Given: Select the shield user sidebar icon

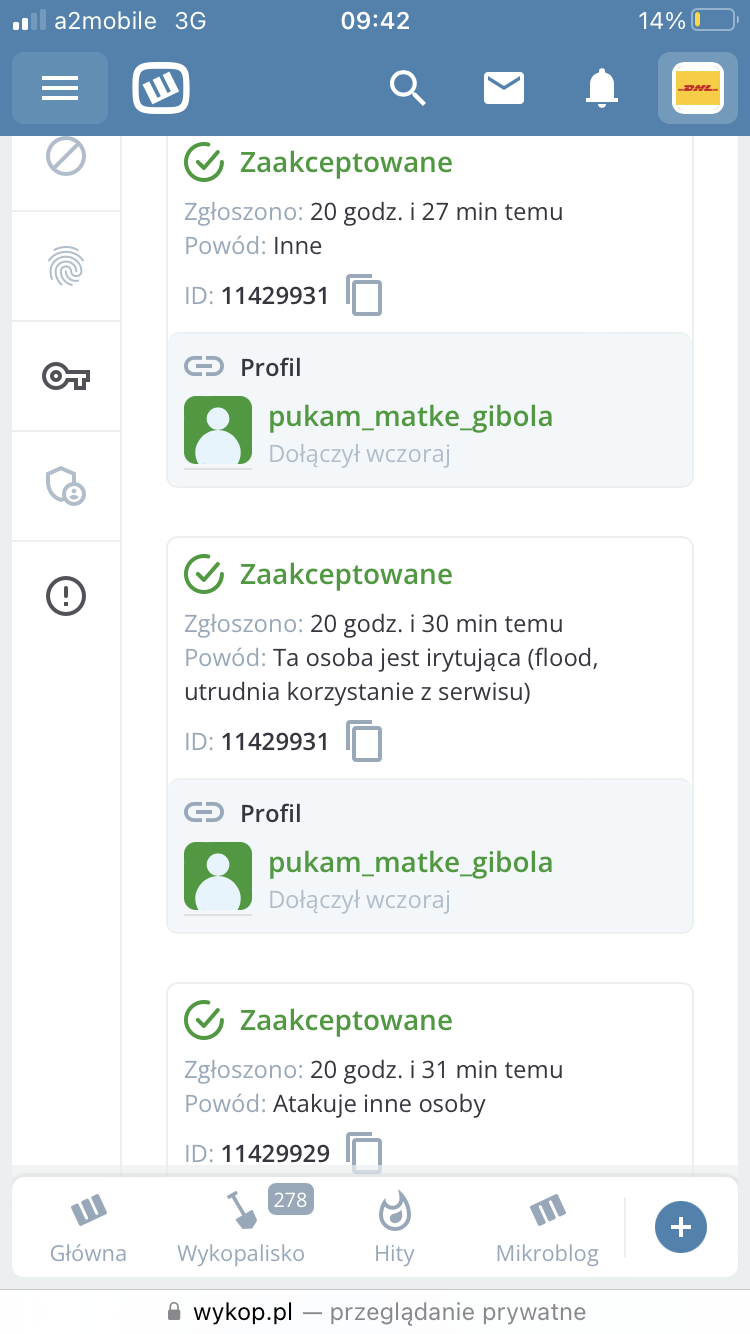Looking at the screenshot, I should 66,486.
